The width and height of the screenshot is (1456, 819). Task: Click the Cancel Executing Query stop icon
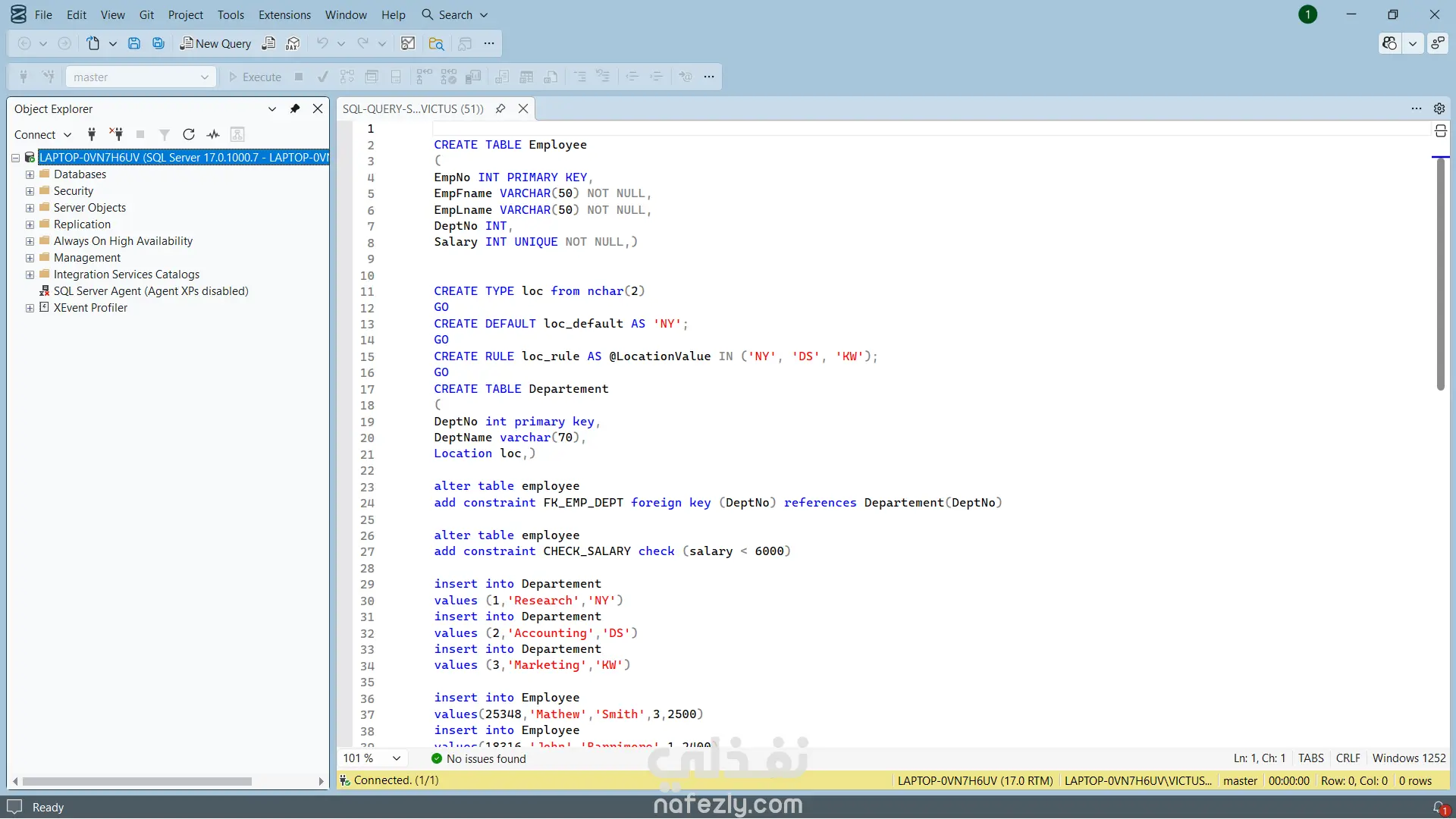(x=299, y=77)
